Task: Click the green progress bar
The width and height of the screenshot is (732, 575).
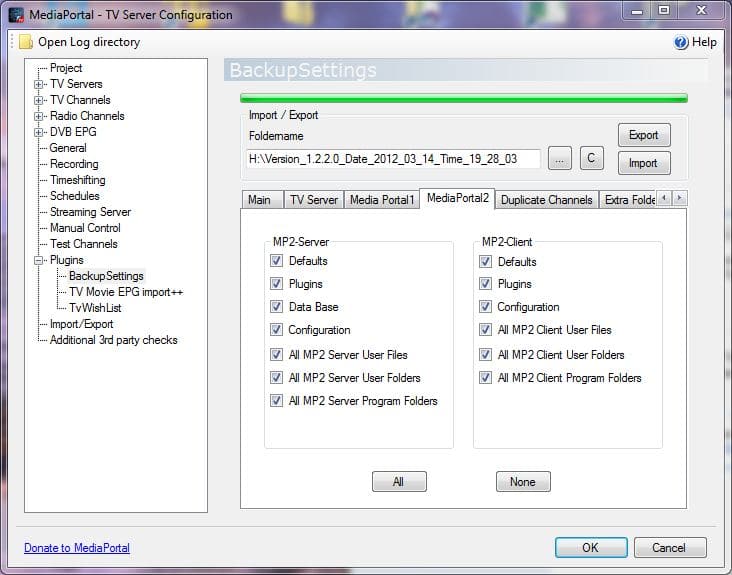Action: (x=464, y=98)
